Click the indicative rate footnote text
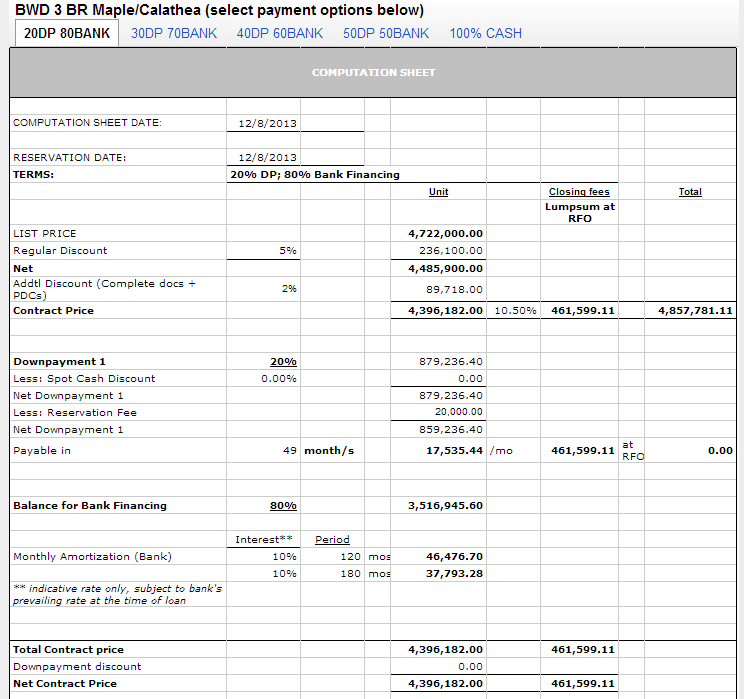 click(117, 595)
